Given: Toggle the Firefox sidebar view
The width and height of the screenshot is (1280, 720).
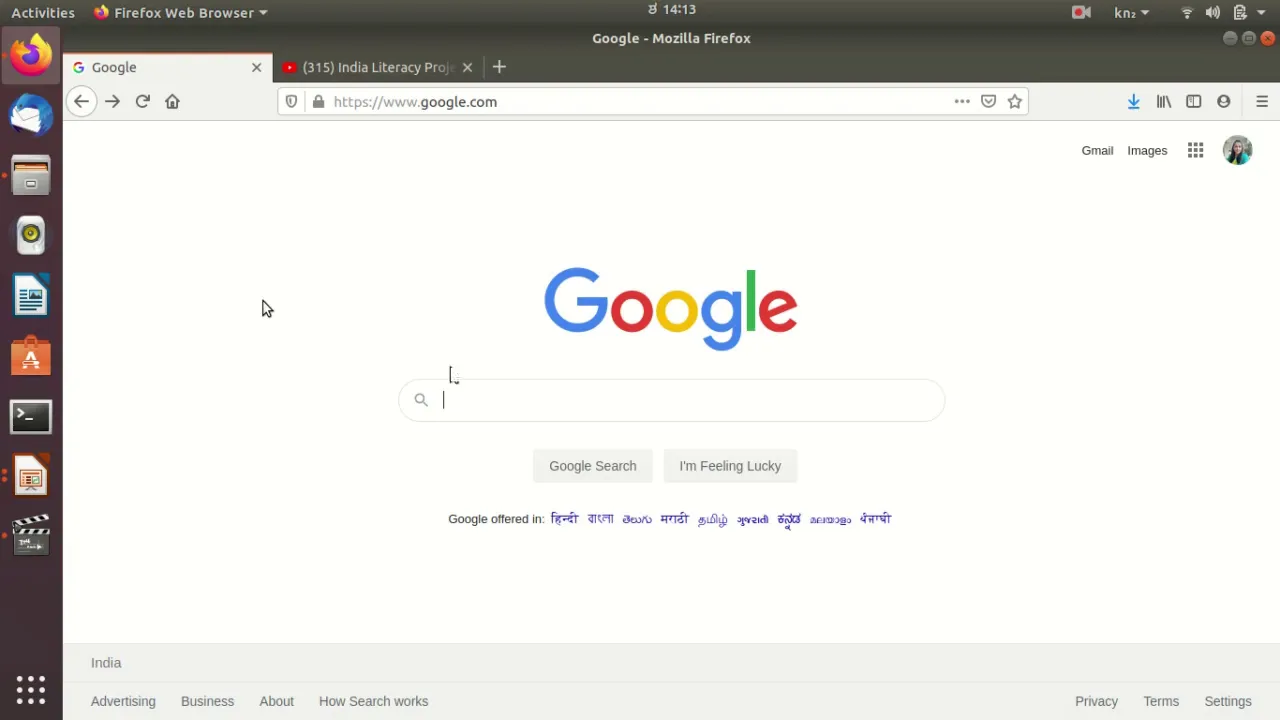Looking at the screenshot, I should click(x=1194, y=101).
